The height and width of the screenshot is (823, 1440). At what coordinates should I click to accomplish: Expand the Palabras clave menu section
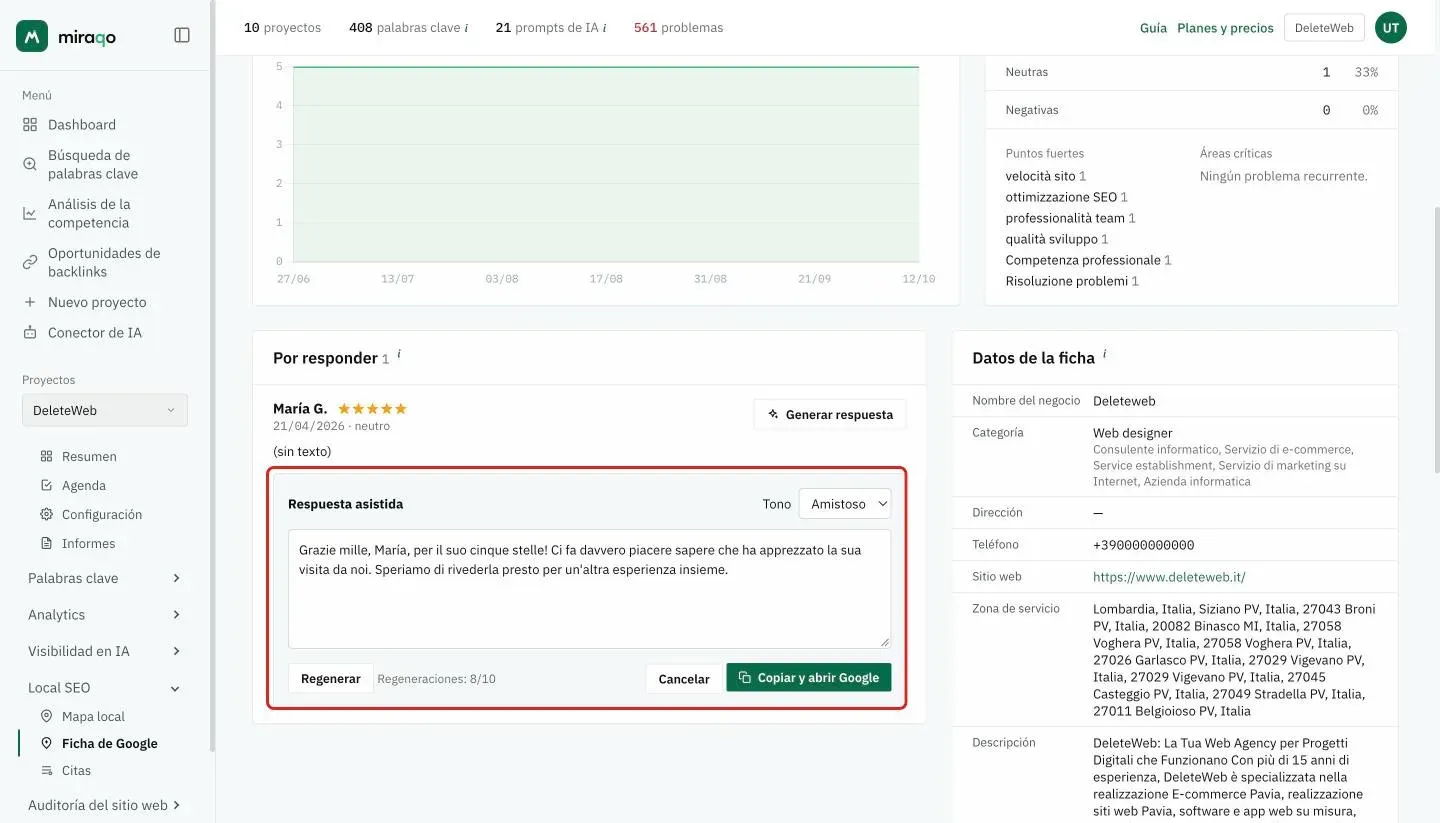point(104,578)
